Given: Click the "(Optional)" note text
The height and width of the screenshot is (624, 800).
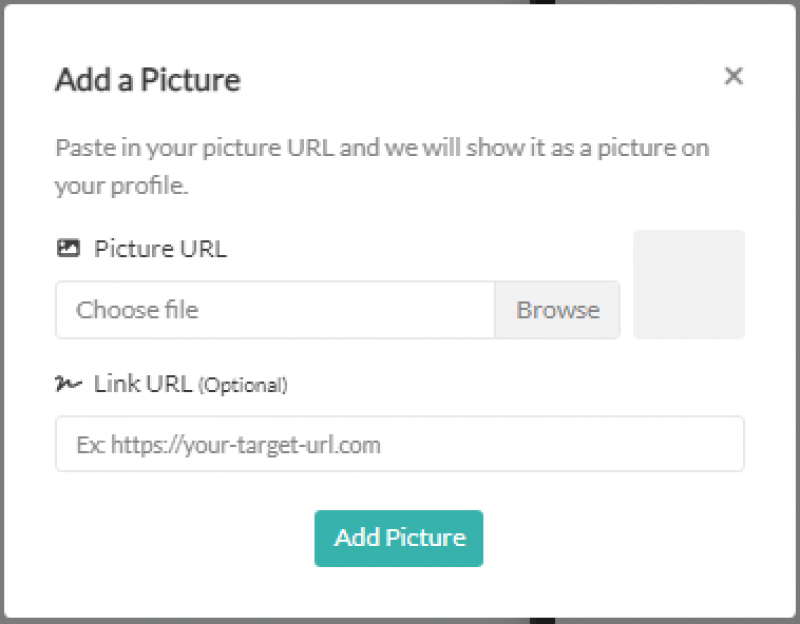Looking at the screenshot, I should tap(243, 385).
